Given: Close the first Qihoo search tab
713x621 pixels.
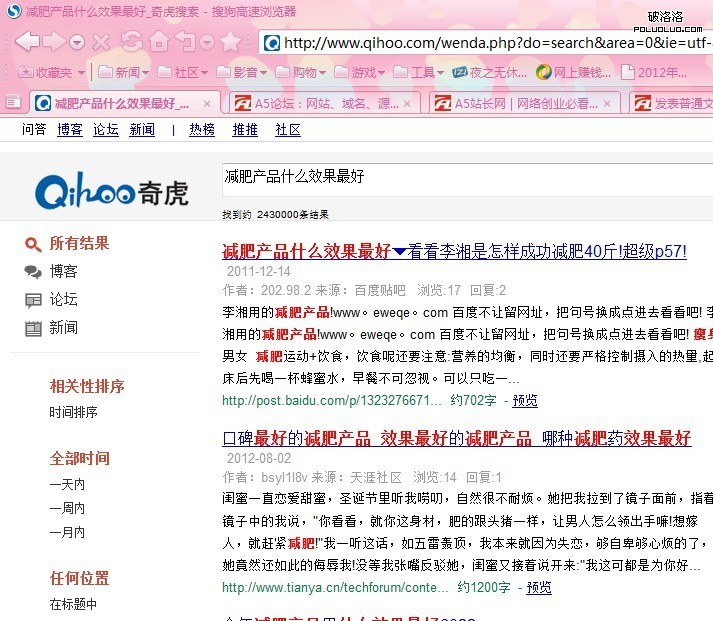Looking at the screenshot, I should point(207,104).
